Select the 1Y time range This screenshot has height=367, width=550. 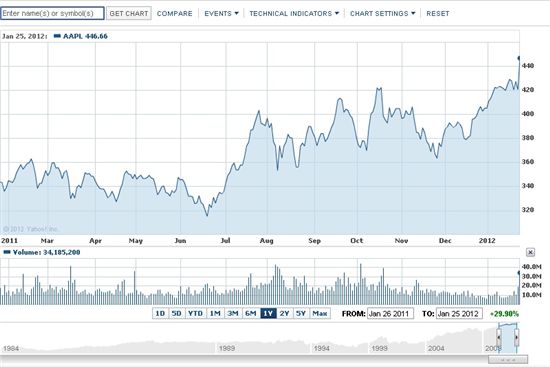pos(268,313)
